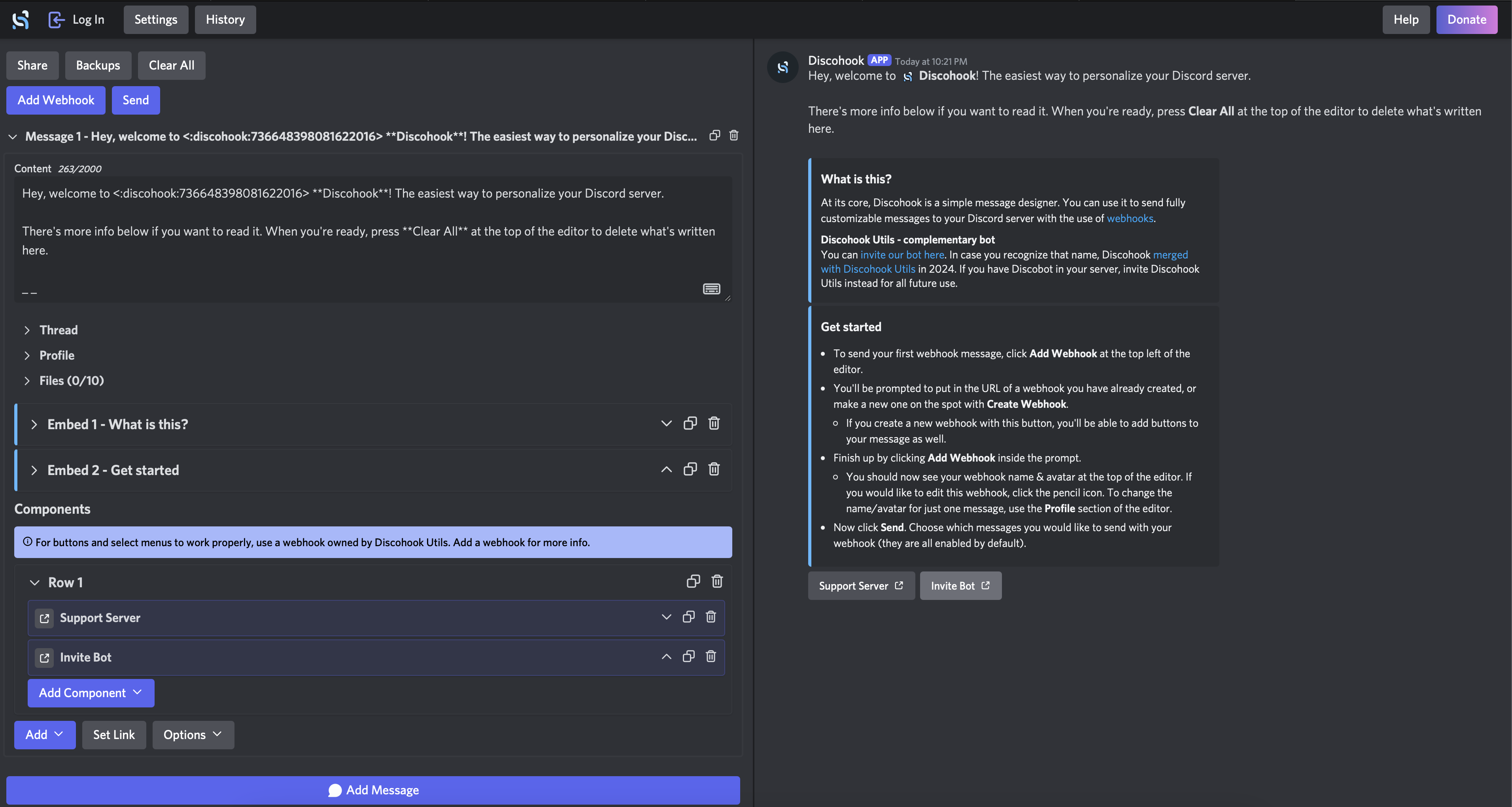Viewport: 1512px width, 807px height.
Task: Delete Message 1 with trash icon
Action: click(x=734, y=136)
